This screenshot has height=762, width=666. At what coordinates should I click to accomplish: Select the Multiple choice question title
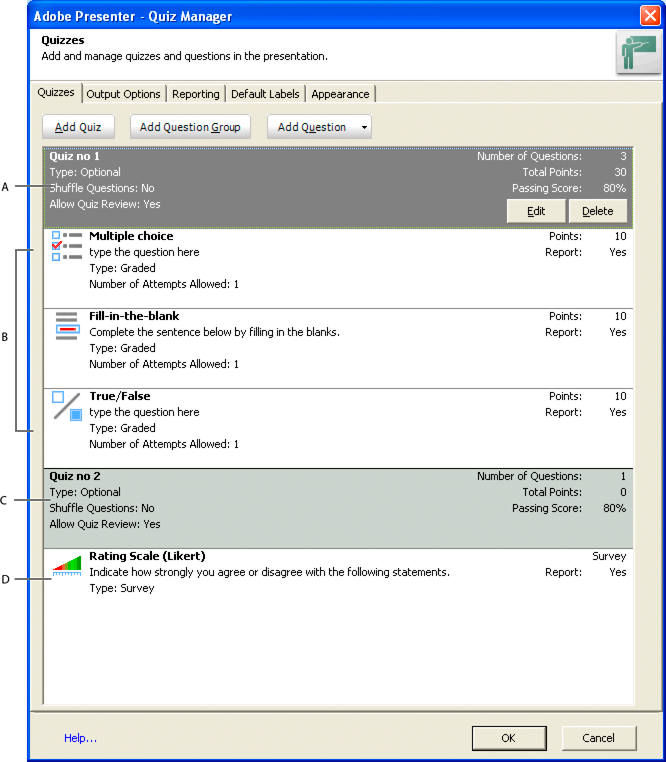[131, 236]
